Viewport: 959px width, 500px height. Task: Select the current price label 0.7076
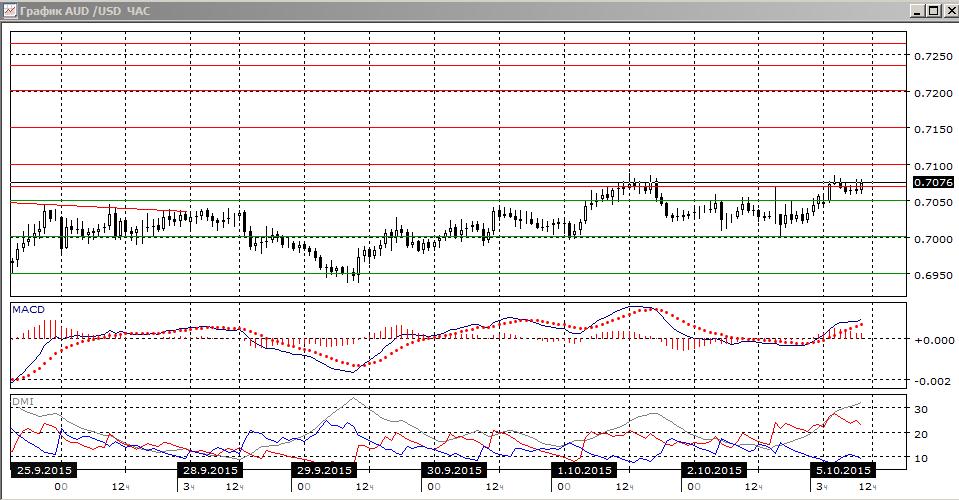(933, 182)
